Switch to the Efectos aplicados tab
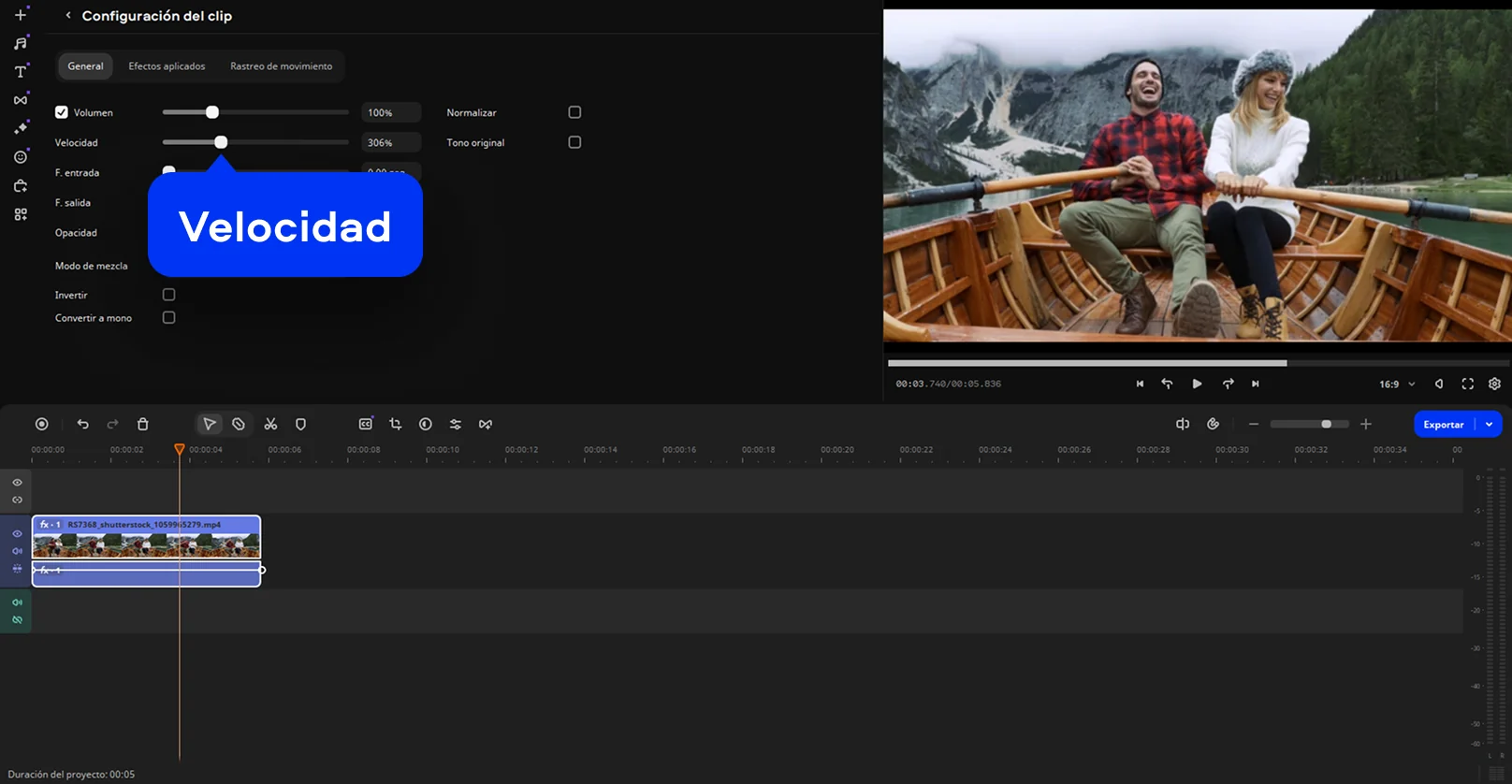The height and width of the screenshot is (784, 1512). click(x=167, y=66)
